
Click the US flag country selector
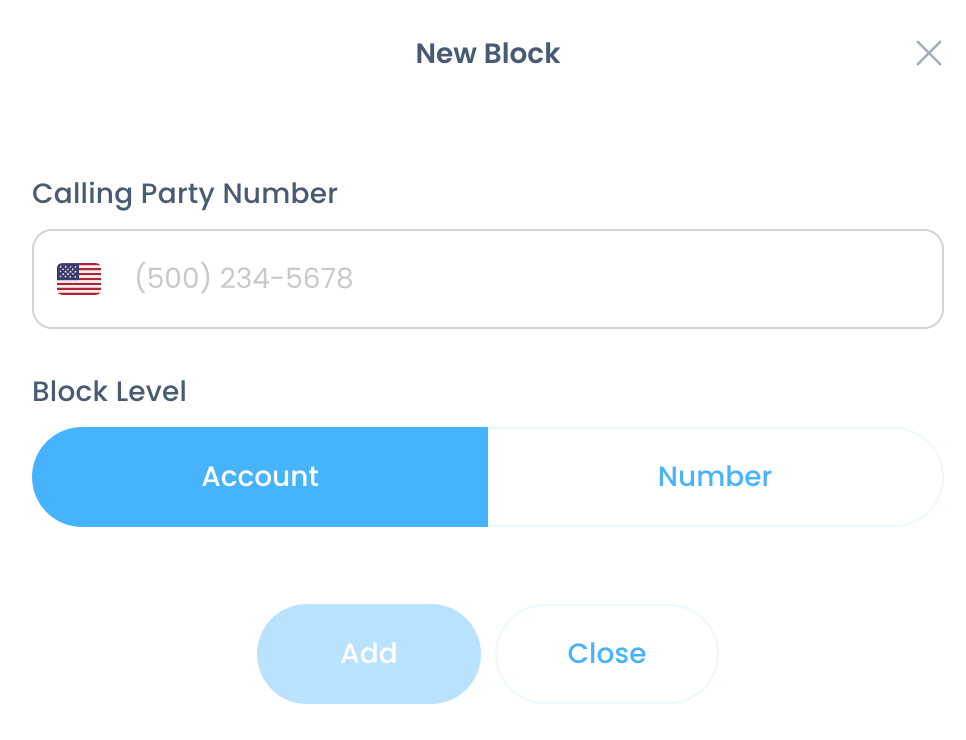pyautogui.click(x=79, y=279)
